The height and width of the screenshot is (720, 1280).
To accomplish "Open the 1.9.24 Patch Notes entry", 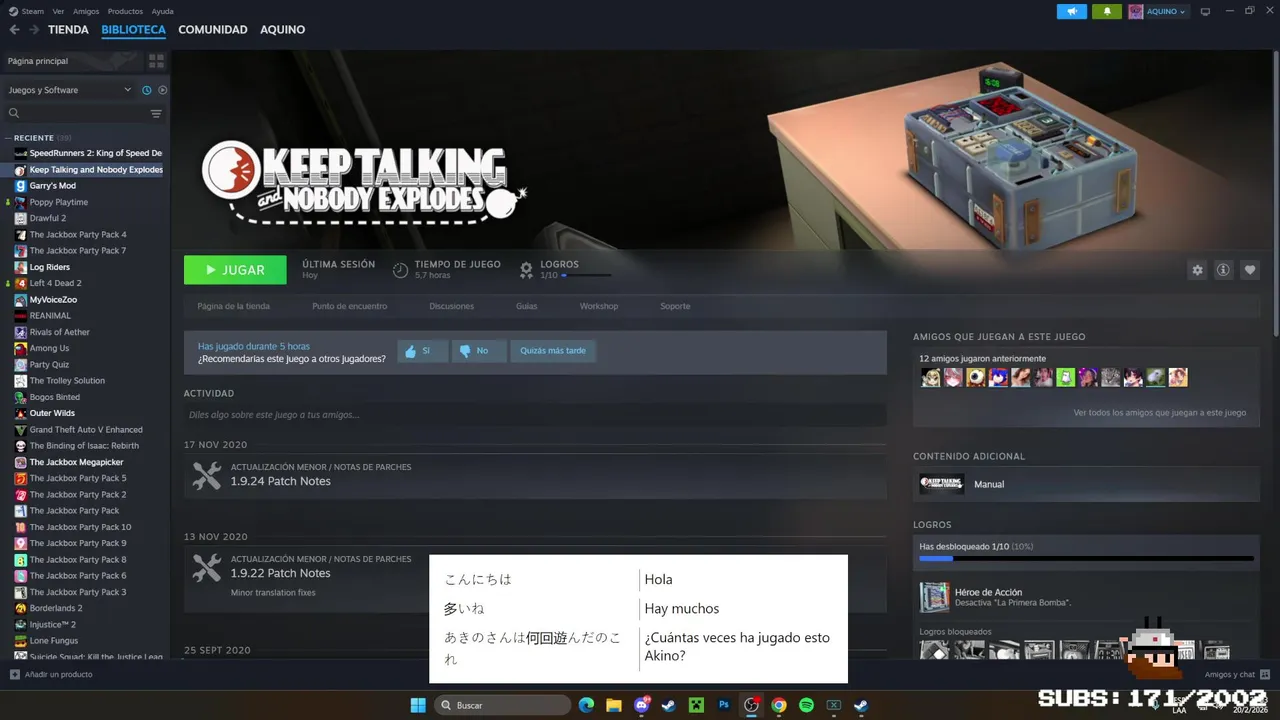I will [535, 476].
